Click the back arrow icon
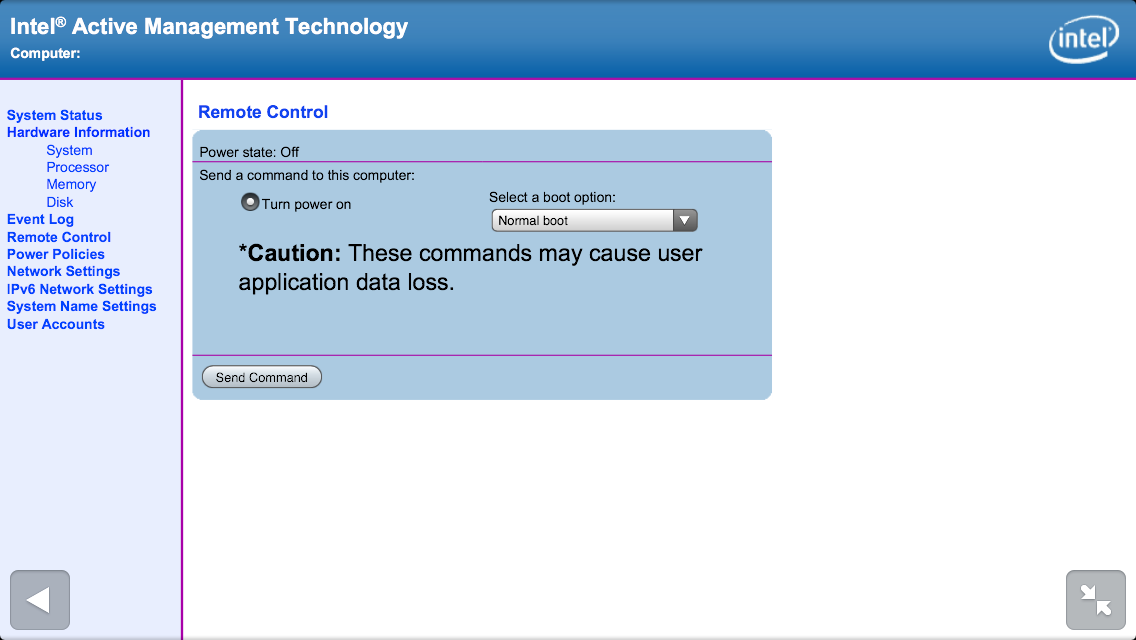 pos(39,600)
